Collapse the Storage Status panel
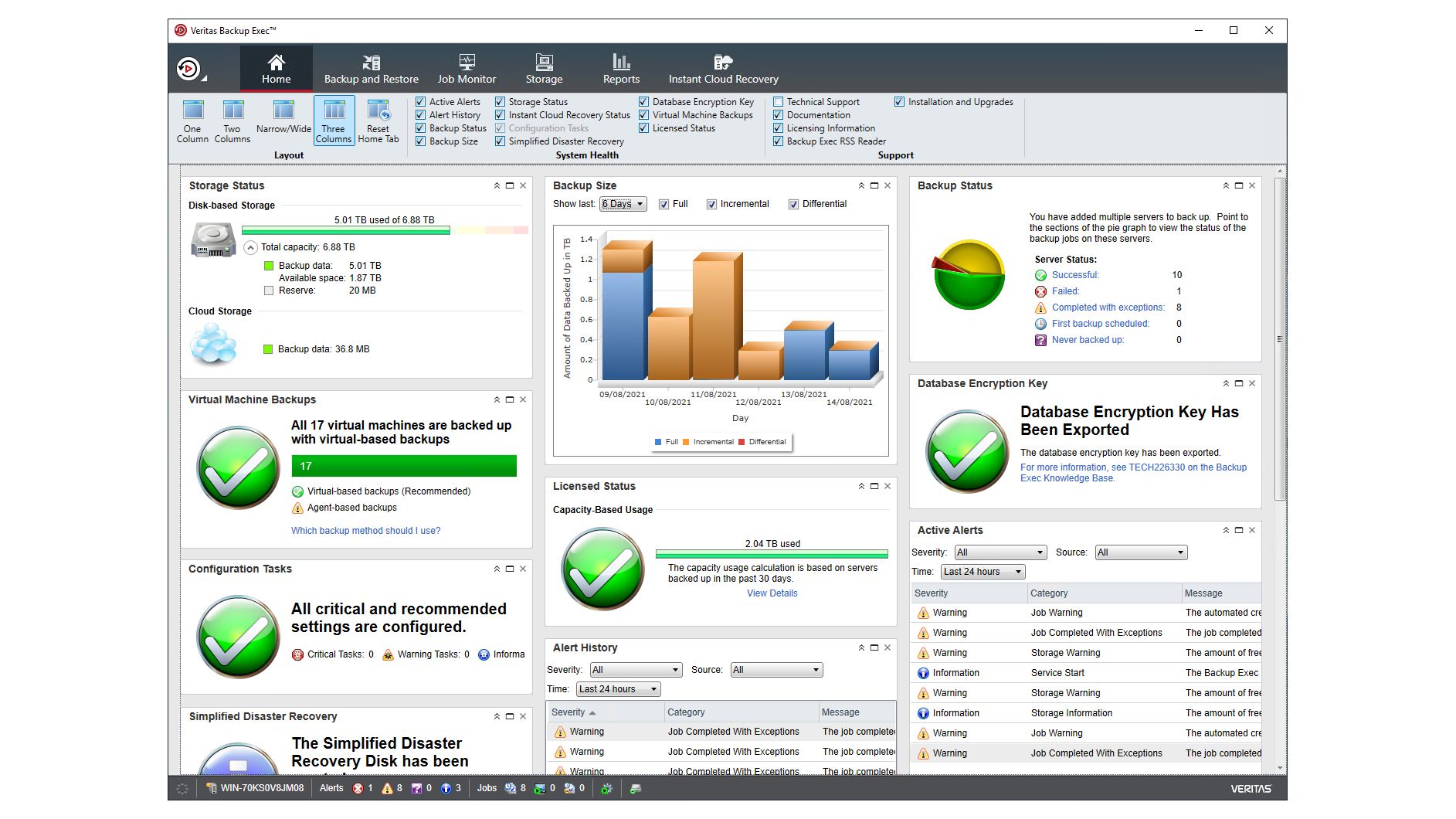 (497, 185)
